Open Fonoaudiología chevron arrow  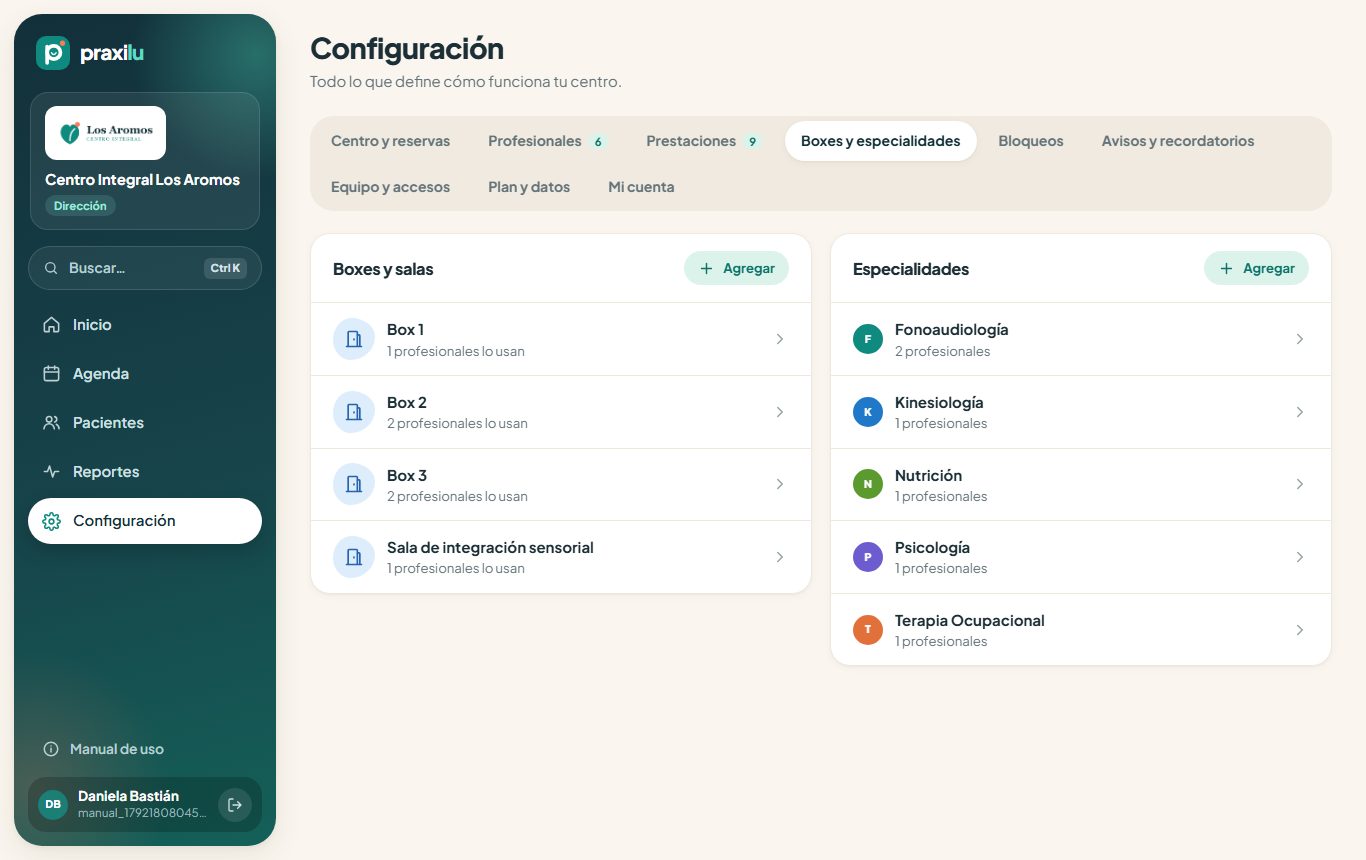point(1300,339)
